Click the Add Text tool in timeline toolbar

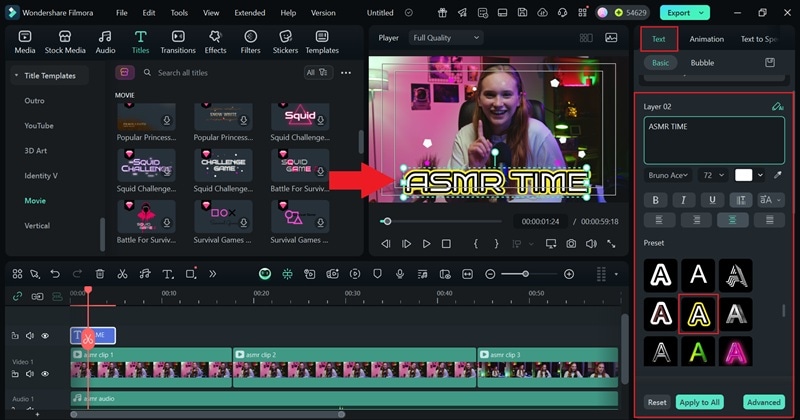pyautogui.click(x=167, y=274)
